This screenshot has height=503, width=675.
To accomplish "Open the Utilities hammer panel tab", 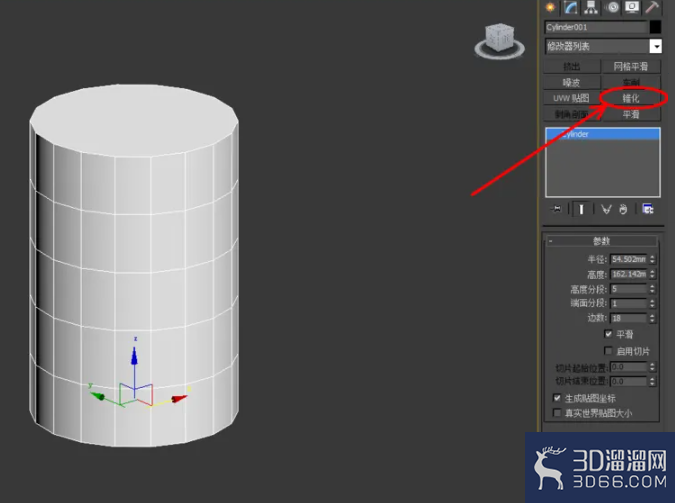I will (x=652, y=7).
